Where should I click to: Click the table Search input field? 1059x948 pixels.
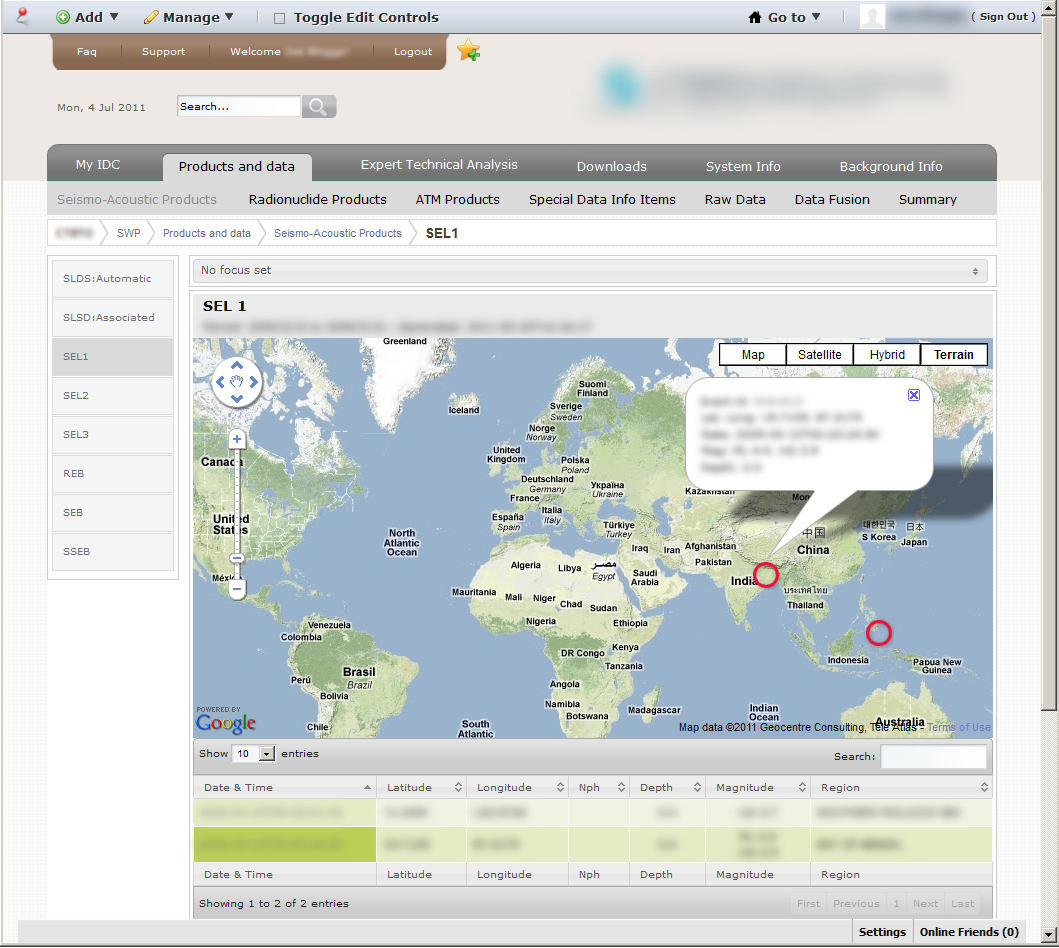(933, 756)
